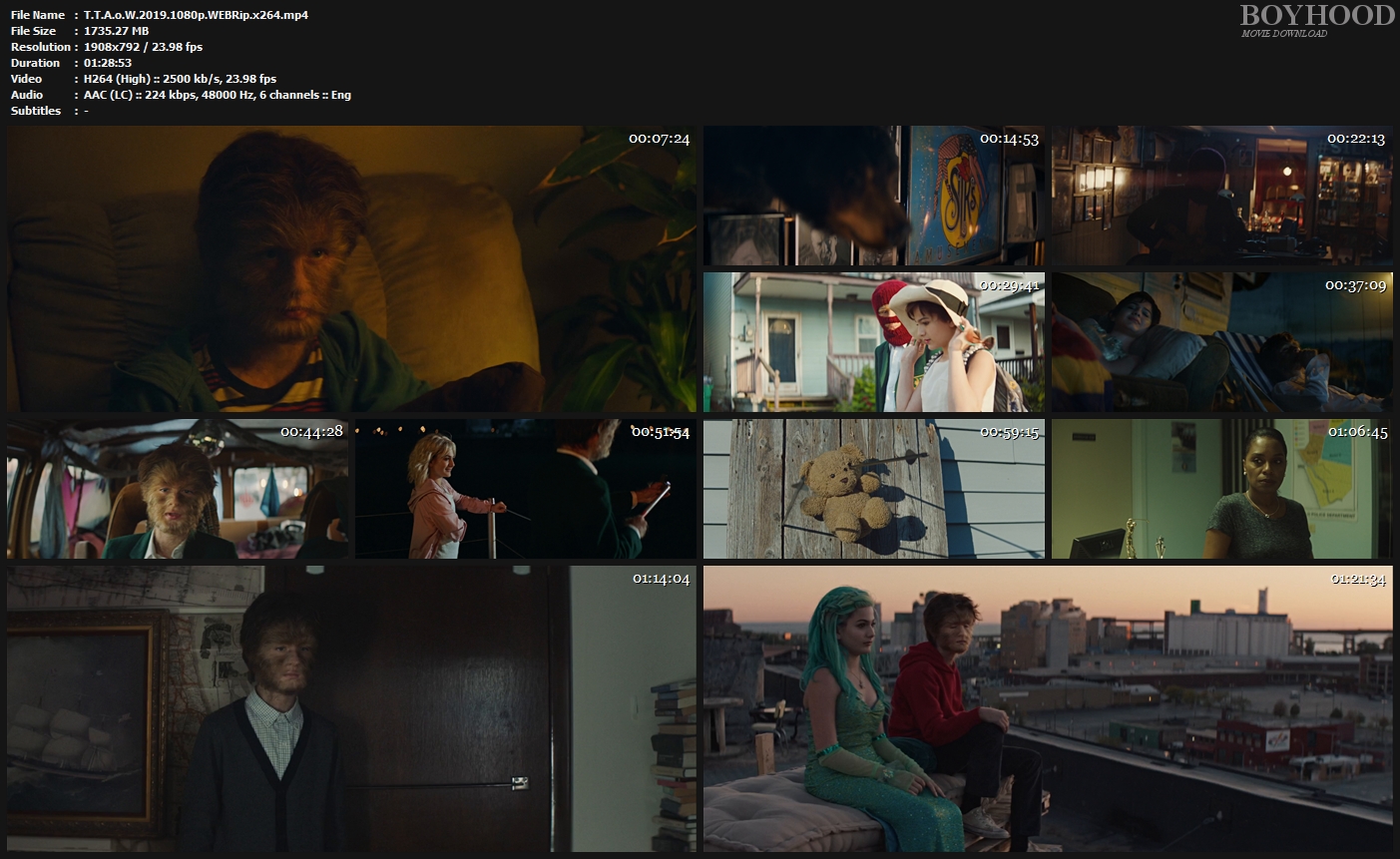Select the sleeping scene thumbnail at 00:37:09
Screen dimensions: 1400x859
pos(1221,342)
